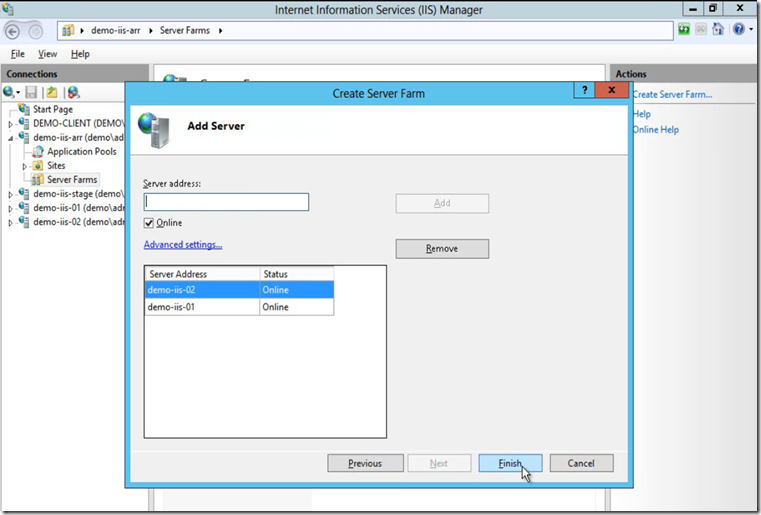The height and width of the screenshot is (515, 761).
Task: Expand the DEMO-CLIENT tree node
Action: point(10,124)
